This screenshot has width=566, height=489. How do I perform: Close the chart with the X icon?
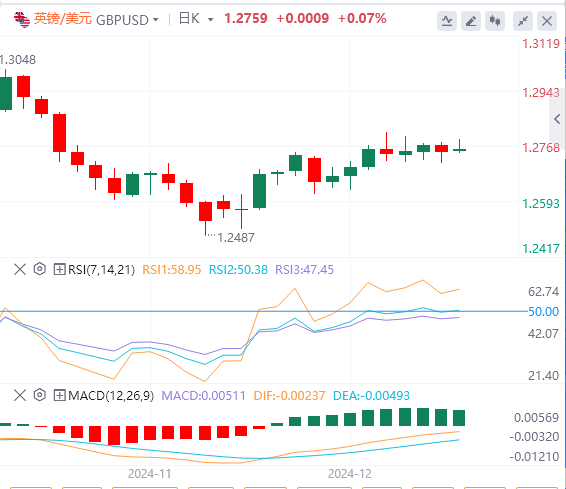tap(547, 21)
